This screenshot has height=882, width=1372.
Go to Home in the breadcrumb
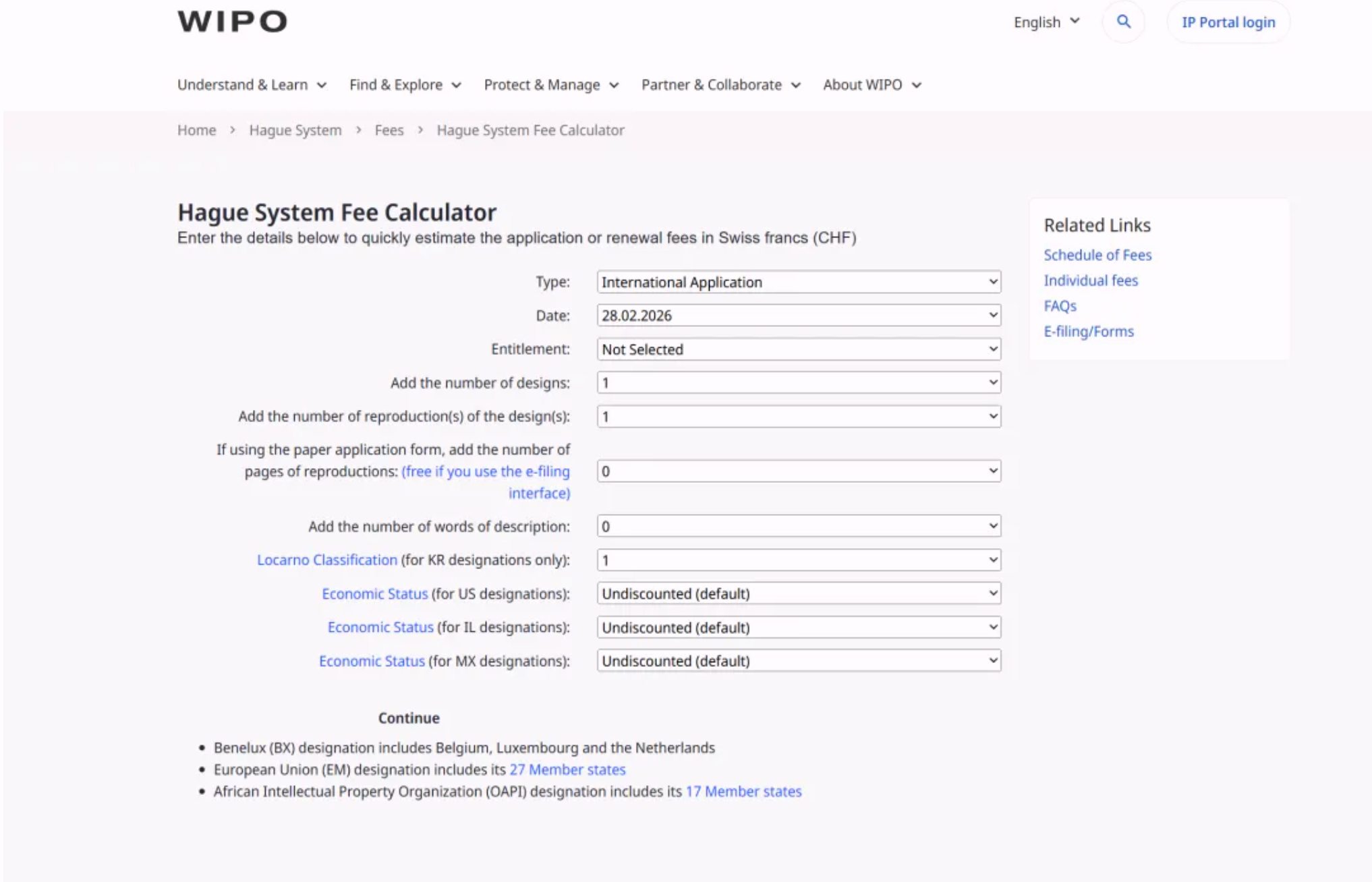197,130
